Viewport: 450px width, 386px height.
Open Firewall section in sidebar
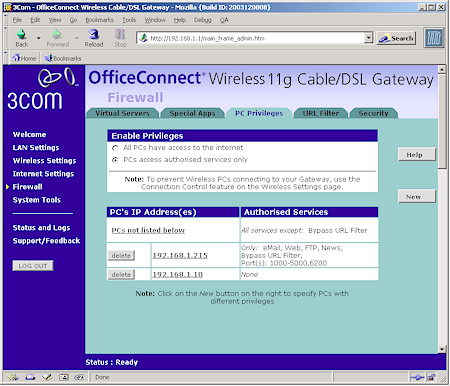coord(27,187)
